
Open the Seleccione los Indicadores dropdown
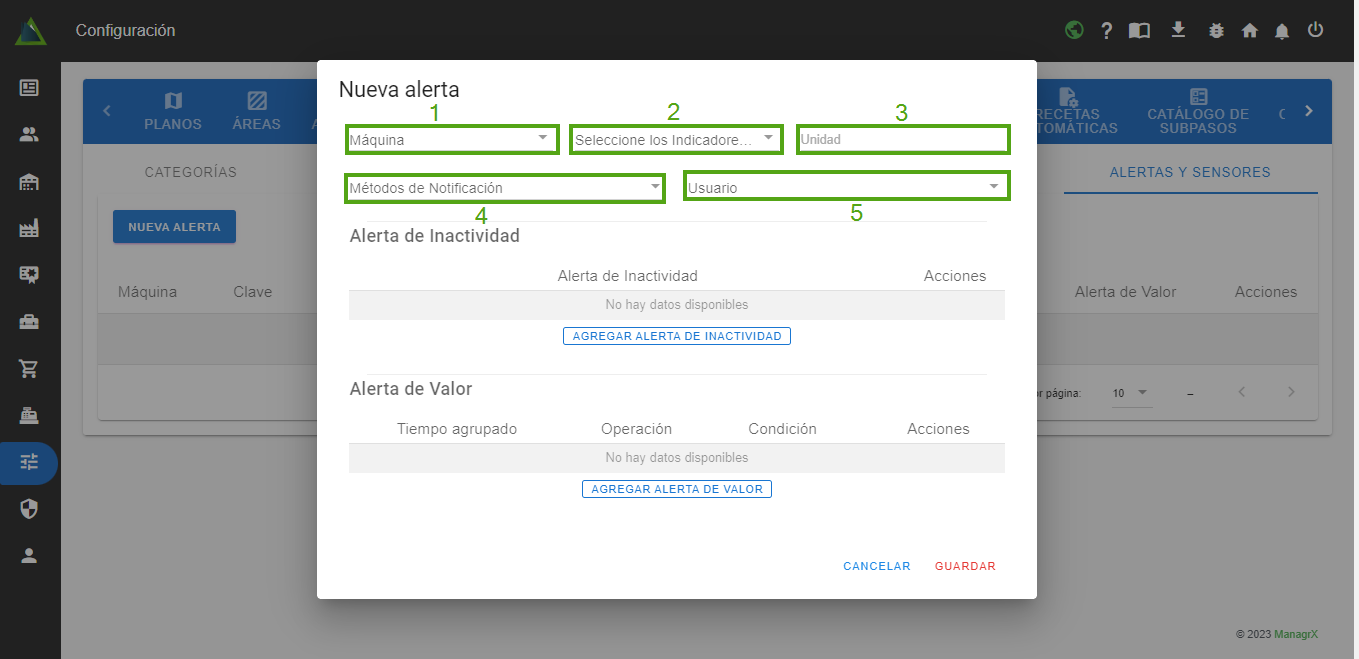click(675, 140)
